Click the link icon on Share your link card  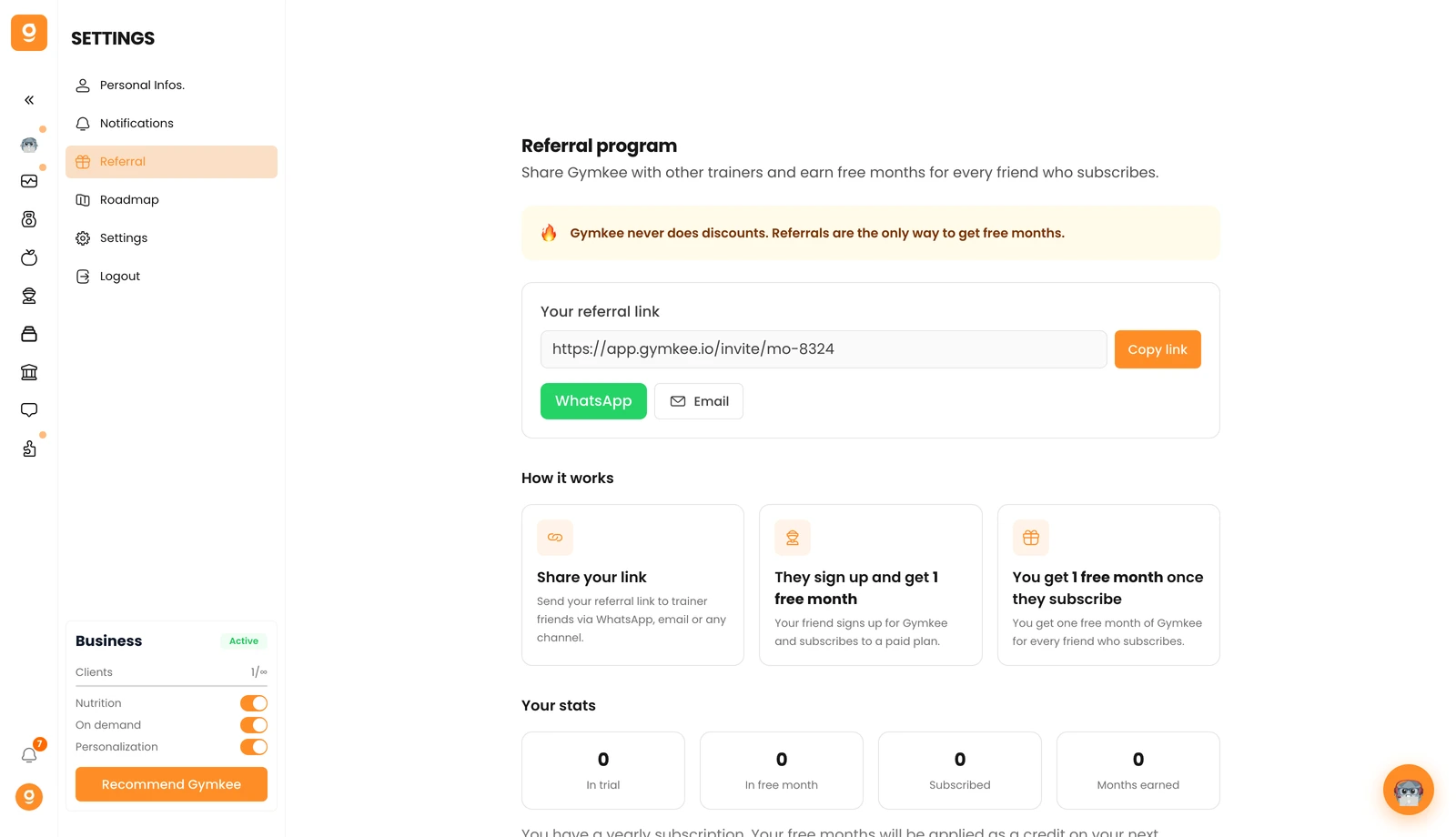[x=555, y=538]
